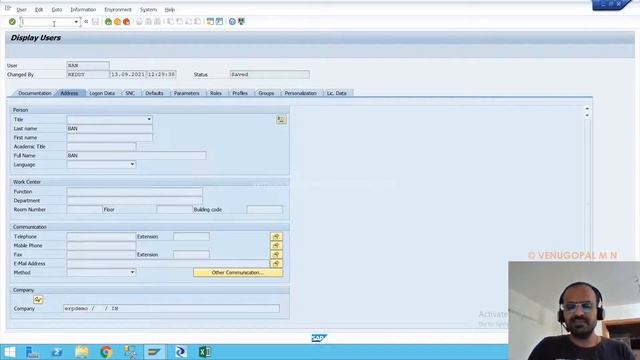Click the Company address display icon
Image resolution: width=640 pixels, height=360 pixels.
point(38,300)
